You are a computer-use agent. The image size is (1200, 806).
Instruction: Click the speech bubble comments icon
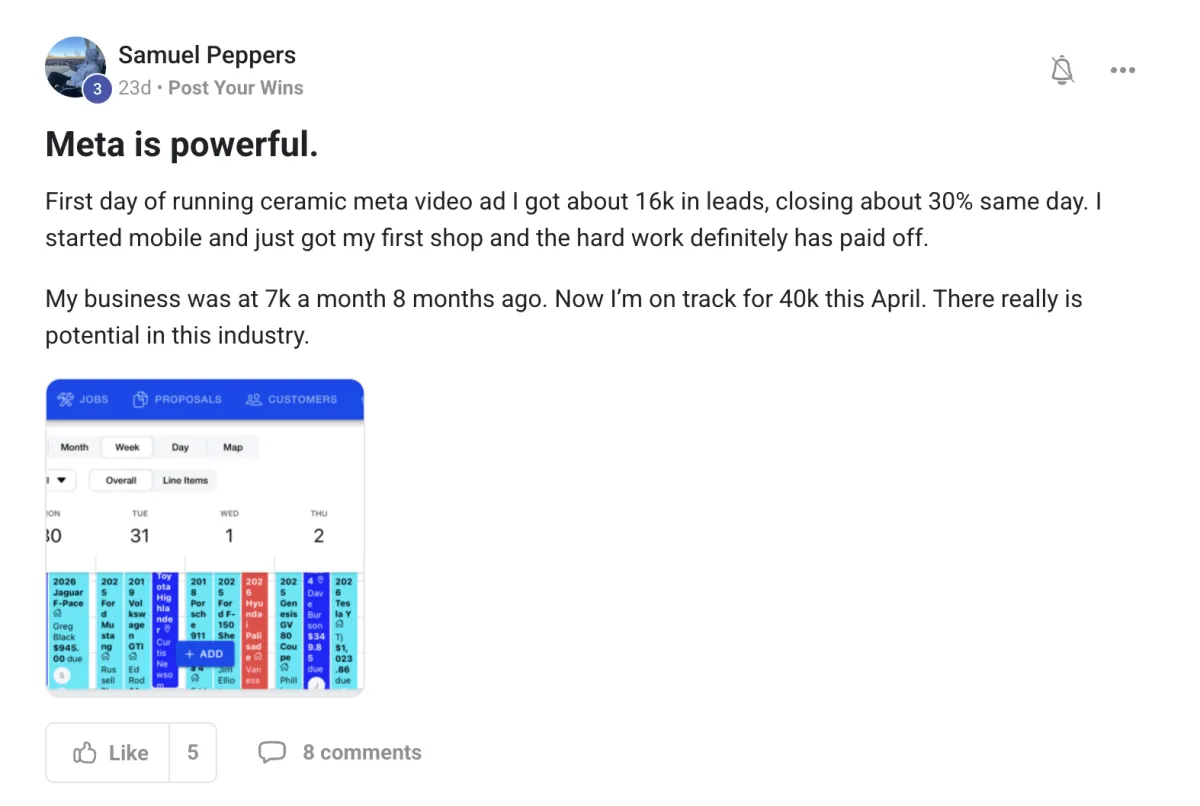point(272,752)
